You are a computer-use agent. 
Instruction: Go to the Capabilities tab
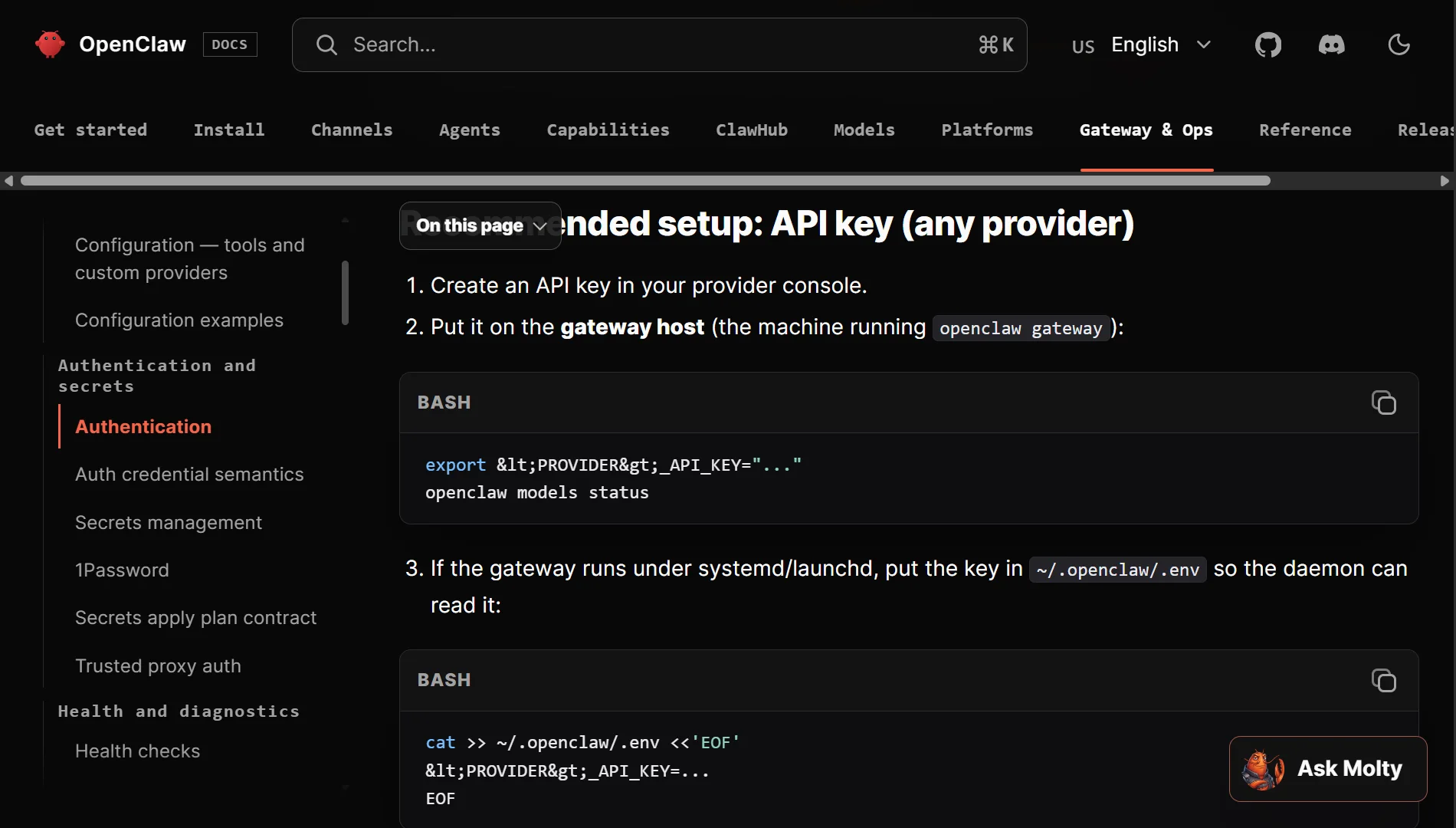tap(608, 130)
